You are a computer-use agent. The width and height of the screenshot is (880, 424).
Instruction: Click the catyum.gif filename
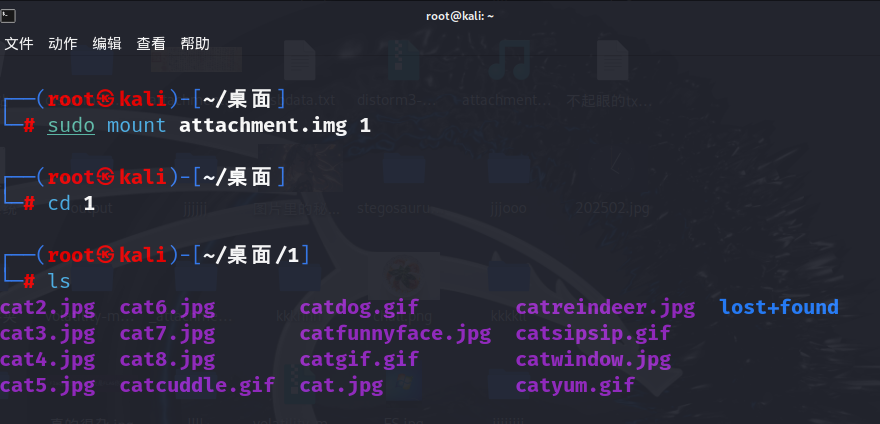(575, 386)
